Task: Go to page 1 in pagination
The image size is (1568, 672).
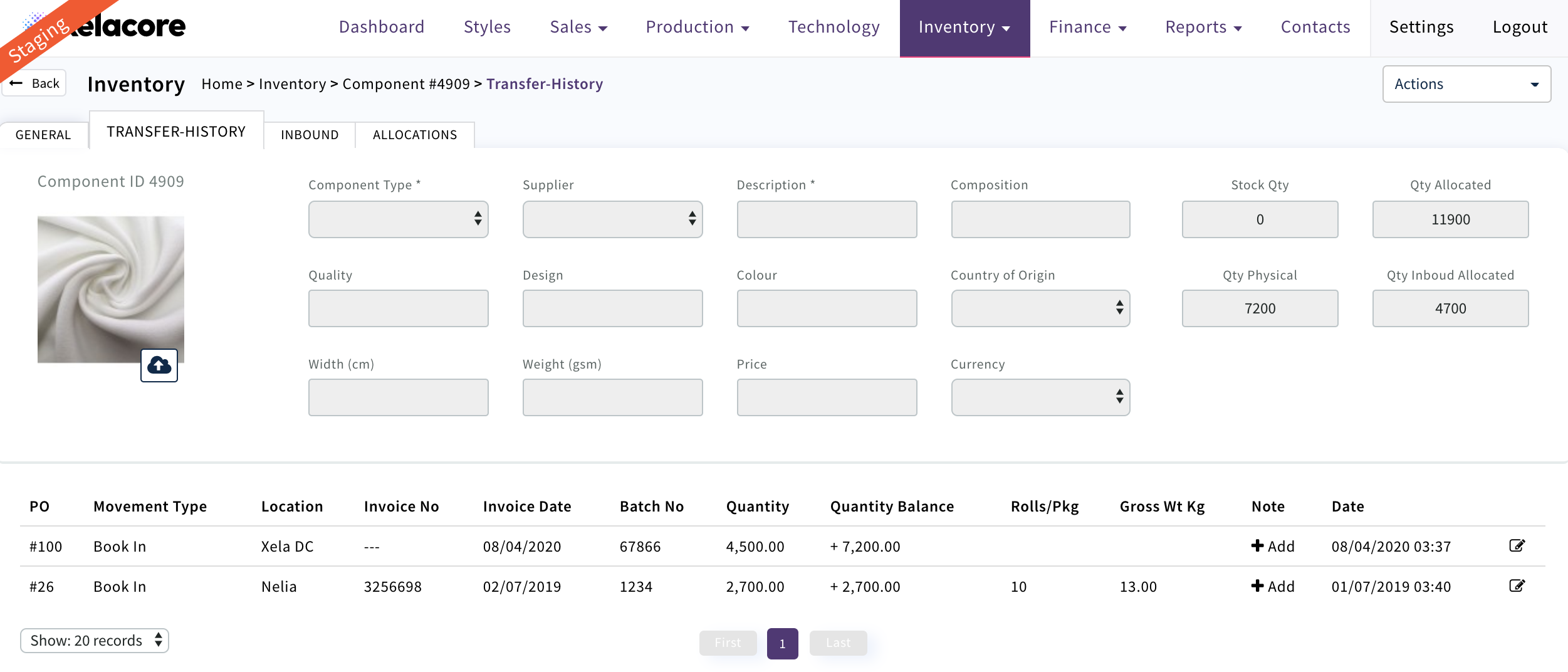Action: coord(782,643)
